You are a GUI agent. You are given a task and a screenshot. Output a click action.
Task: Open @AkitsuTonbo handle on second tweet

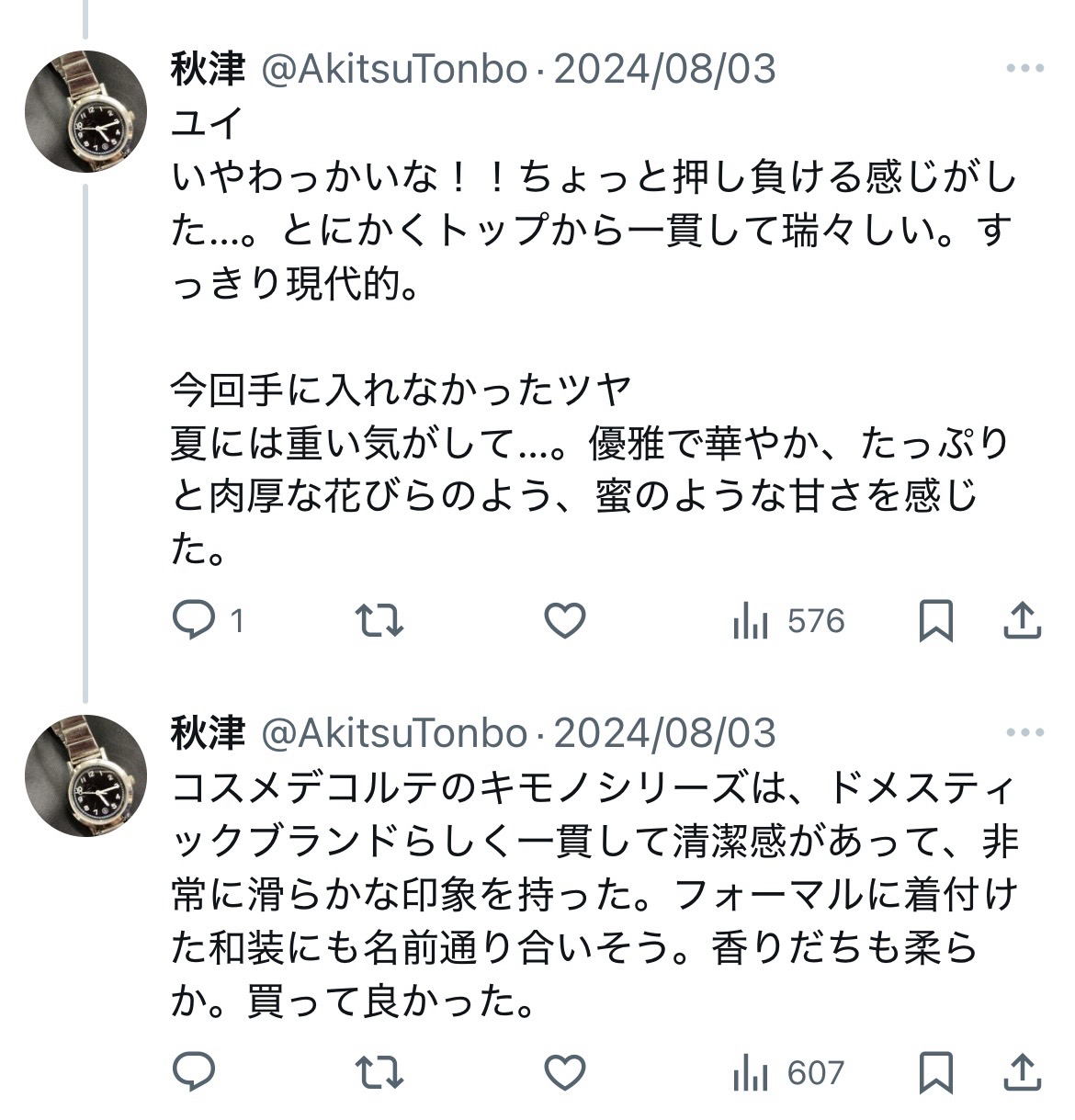[x=395, y=733]
